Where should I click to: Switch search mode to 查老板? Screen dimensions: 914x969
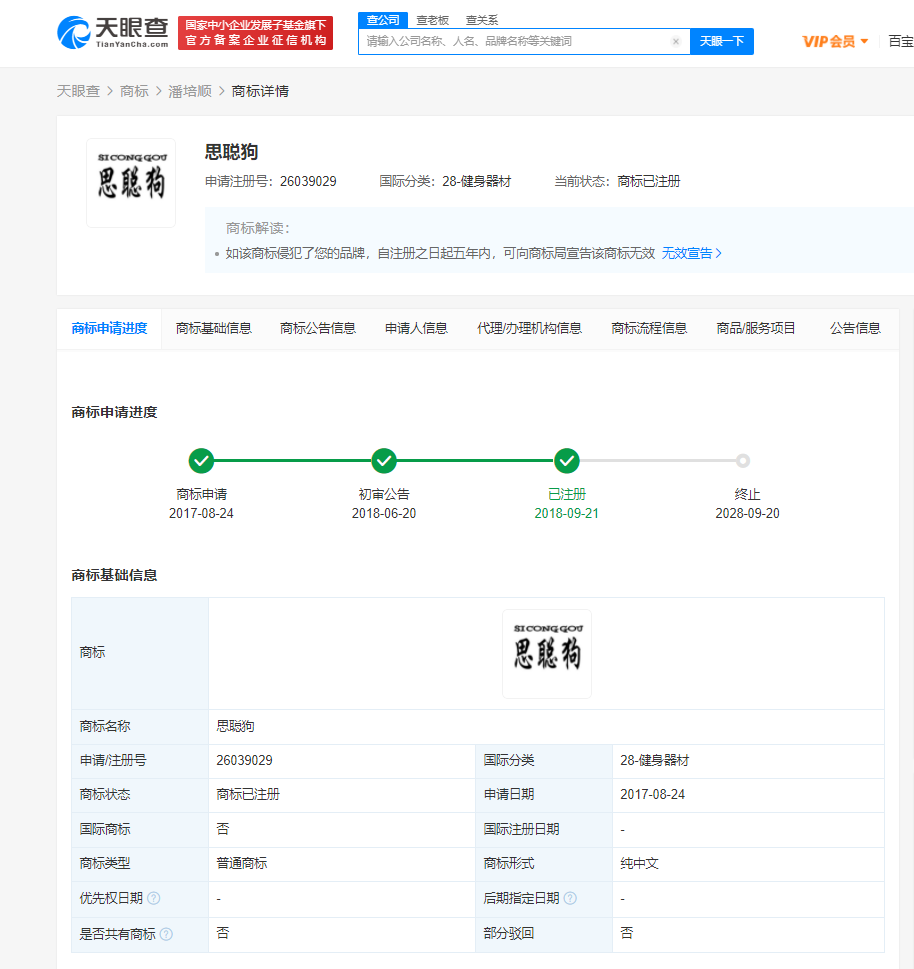click(x=433, y=20)
